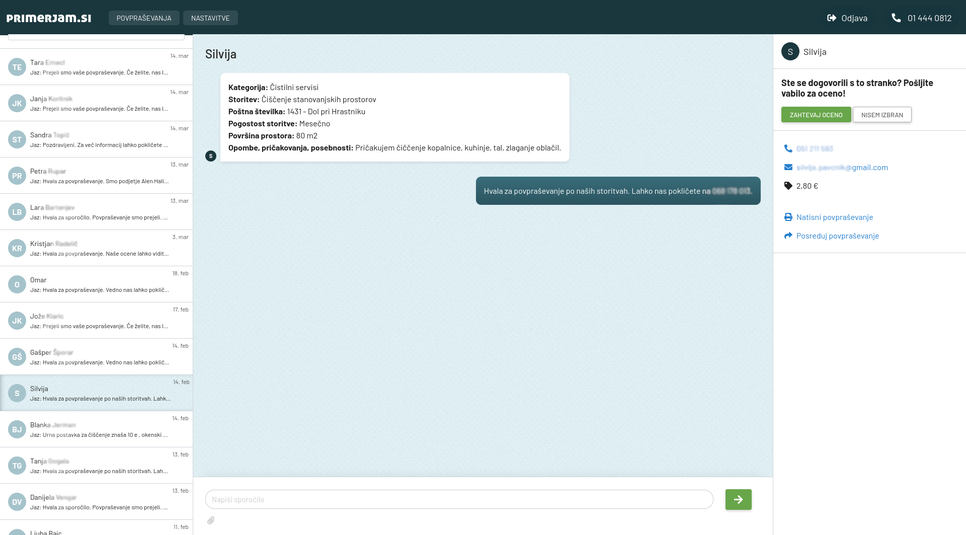Click the Posreduj povpraševanje link
This screenshot has height=535, width=966.
pos(837,236)
